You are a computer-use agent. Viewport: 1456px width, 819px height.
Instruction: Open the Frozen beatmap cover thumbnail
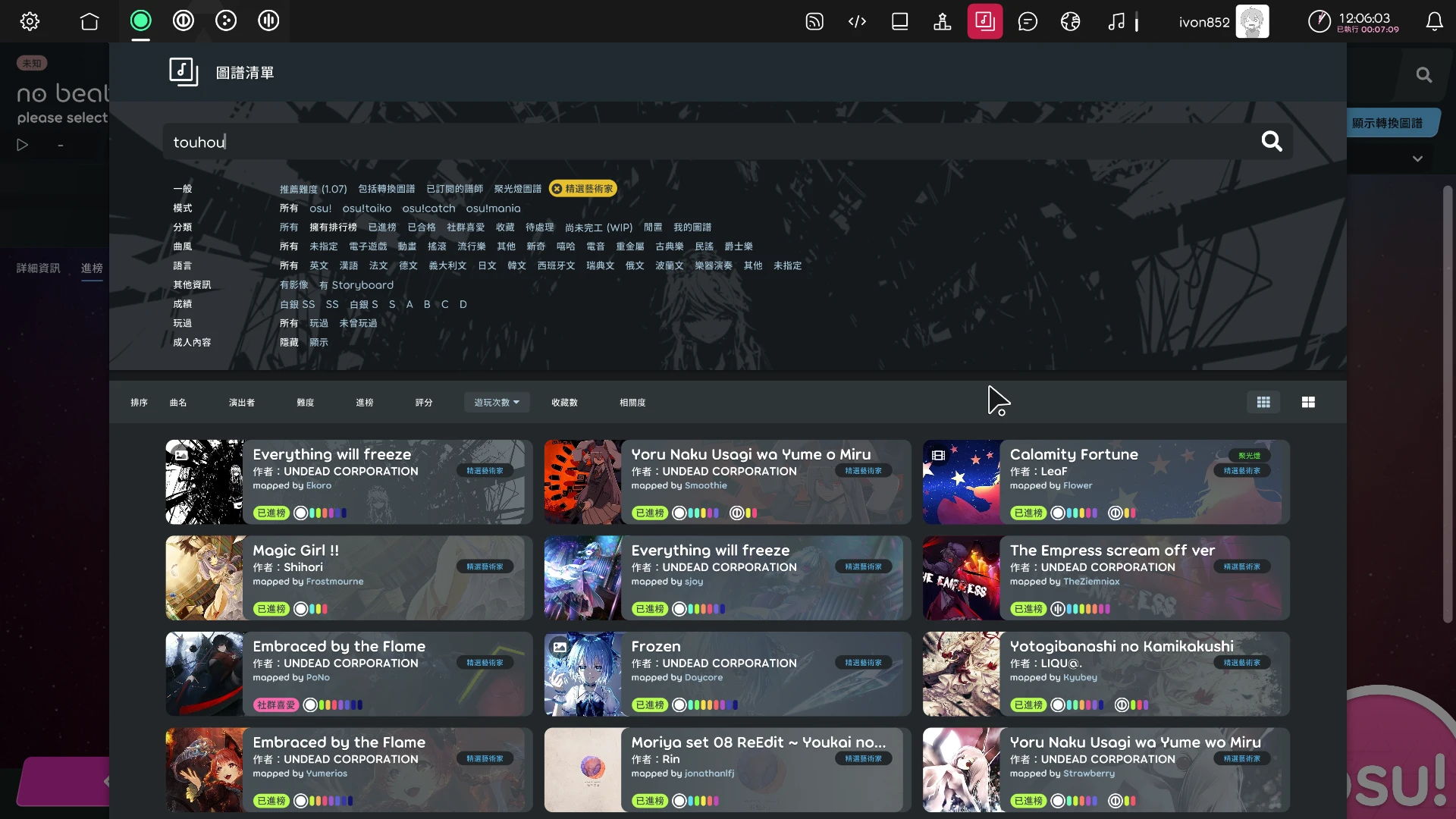[x=583, y=674]
